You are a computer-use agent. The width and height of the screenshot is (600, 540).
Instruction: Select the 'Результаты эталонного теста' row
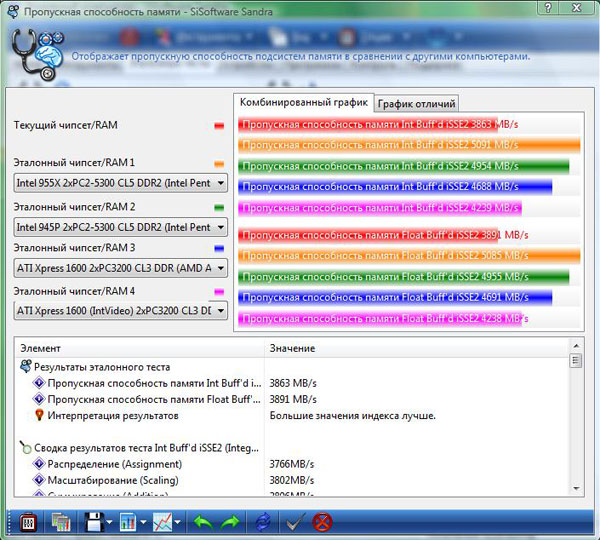(x=102, y=367)
